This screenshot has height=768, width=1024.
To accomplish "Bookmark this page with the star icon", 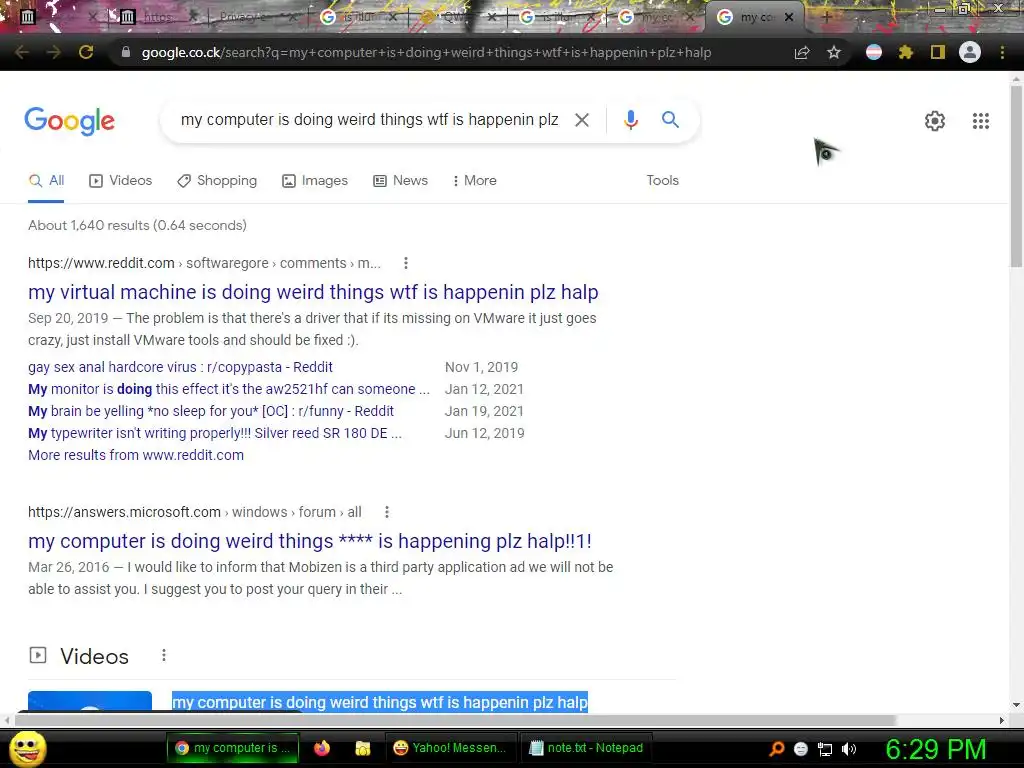I will coord(833,52).
